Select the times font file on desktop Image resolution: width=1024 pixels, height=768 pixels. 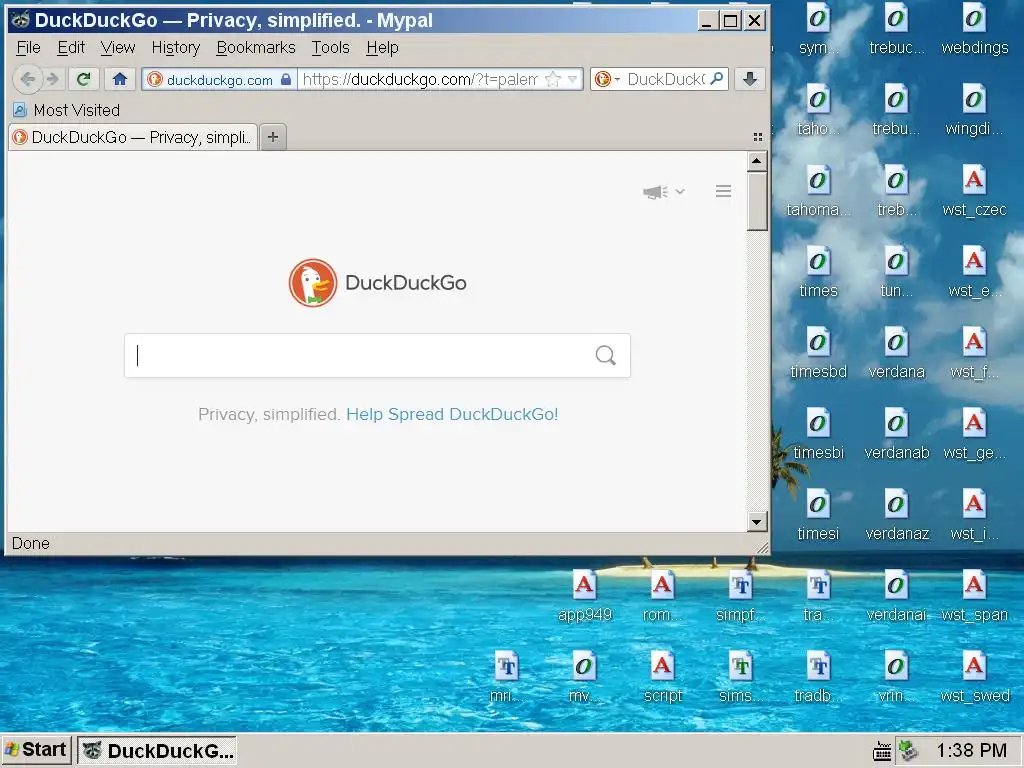[818, 273]
